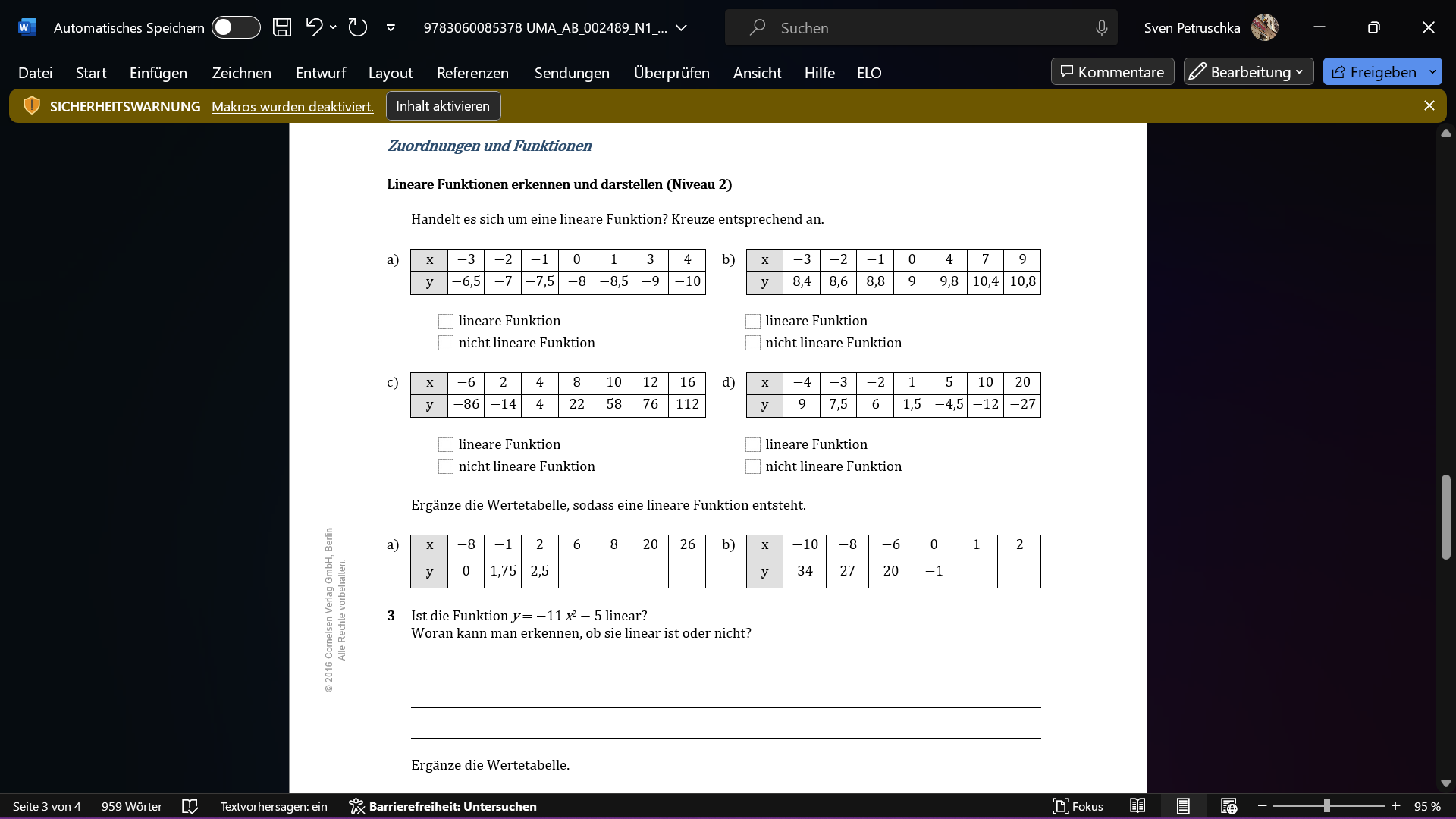Viewport: 1456px width, 819px height.
Task: Click the spelling check book icon
Action: pyautogui.click(x=190, y=806)
